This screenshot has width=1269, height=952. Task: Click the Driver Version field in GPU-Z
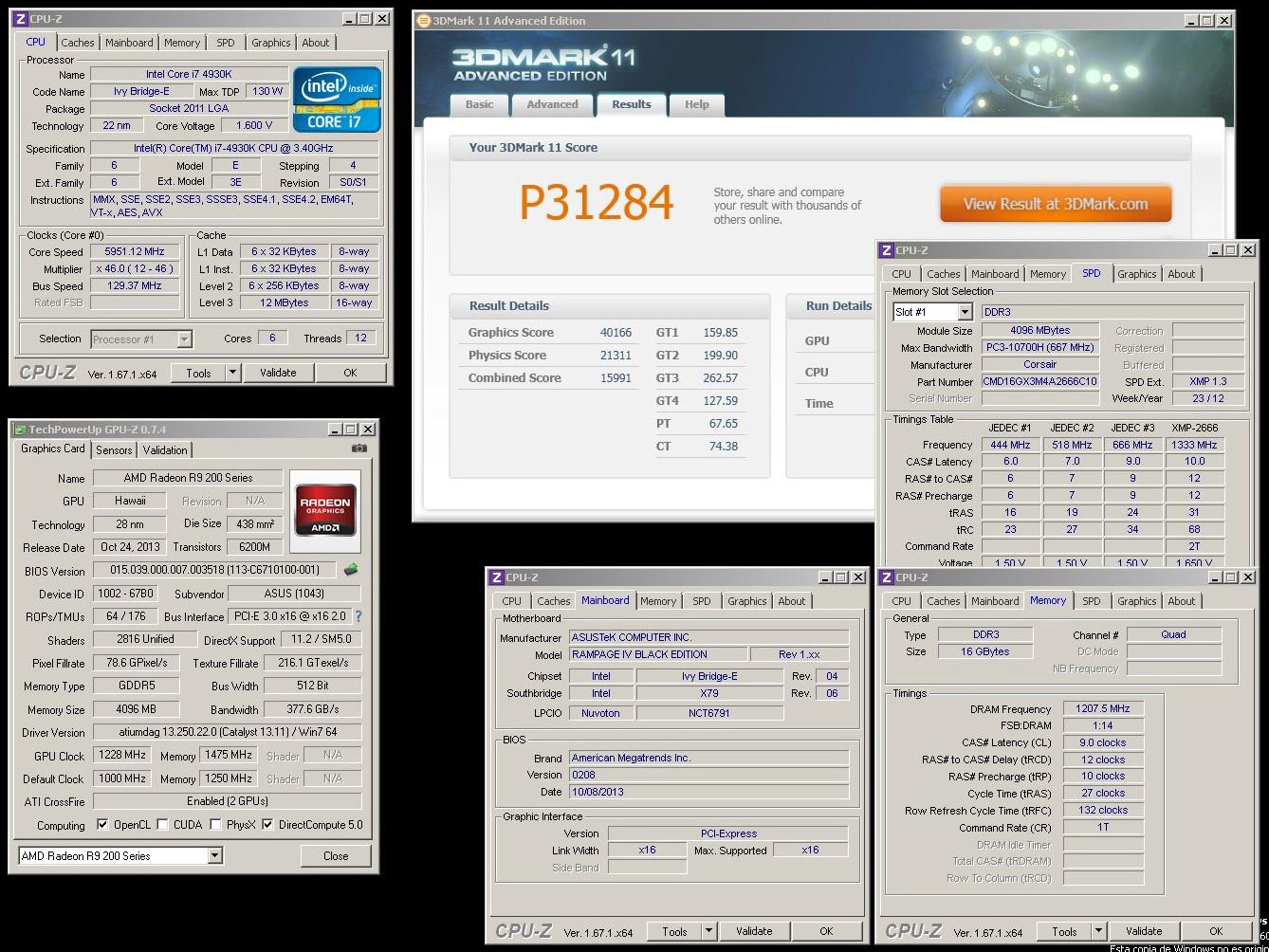click(229, 732)
